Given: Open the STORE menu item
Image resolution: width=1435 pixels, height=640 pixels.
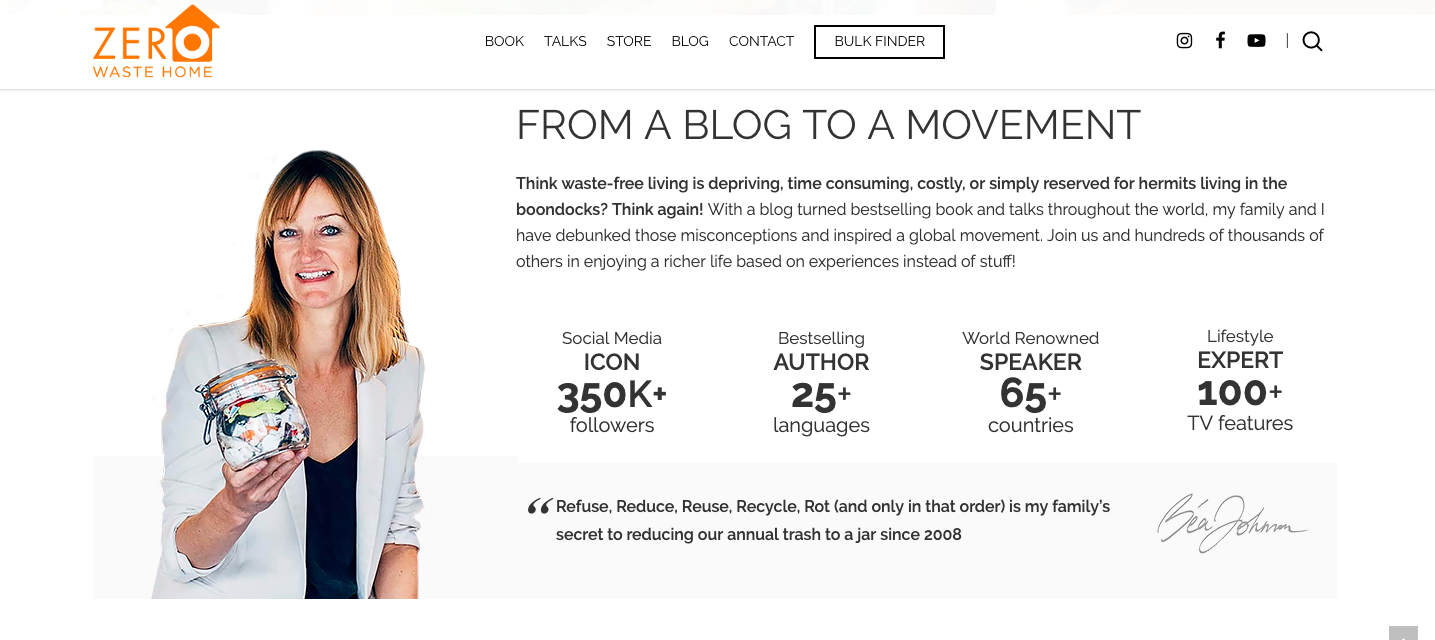Looking at the screenshot, I should point(629,41).
